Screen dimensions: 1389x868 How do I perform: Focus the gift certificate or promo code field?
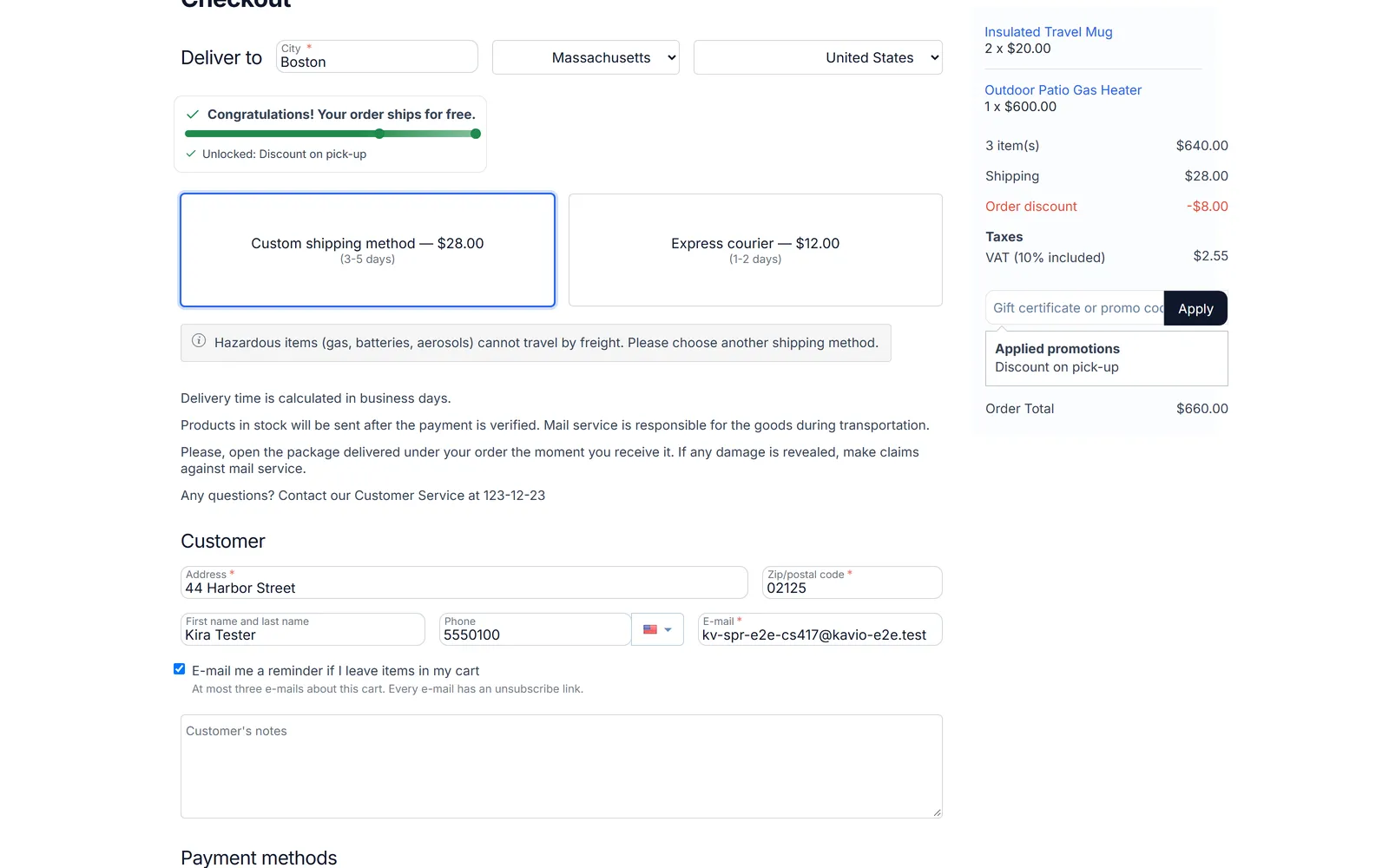(x=1075, y=308)
